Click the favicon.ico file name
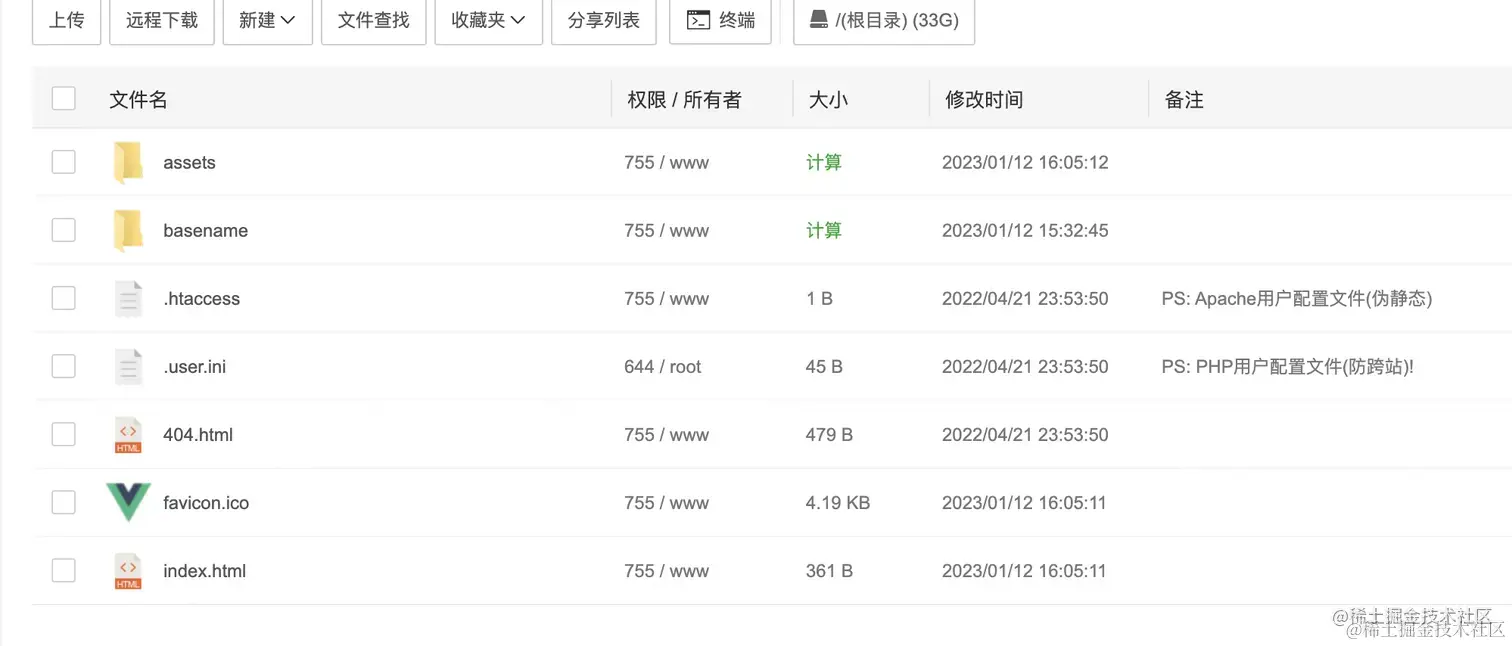This screenshot has height=646, width=1512. pyautogui.click(x=206, y=503)
